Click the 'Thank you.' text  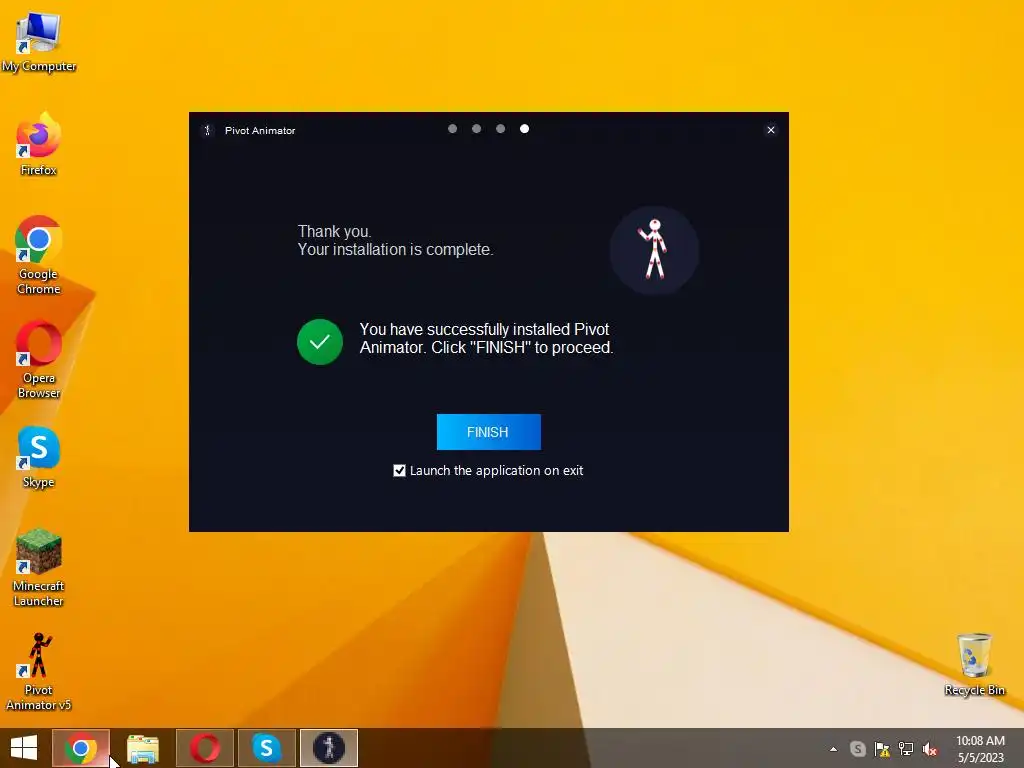334,231
